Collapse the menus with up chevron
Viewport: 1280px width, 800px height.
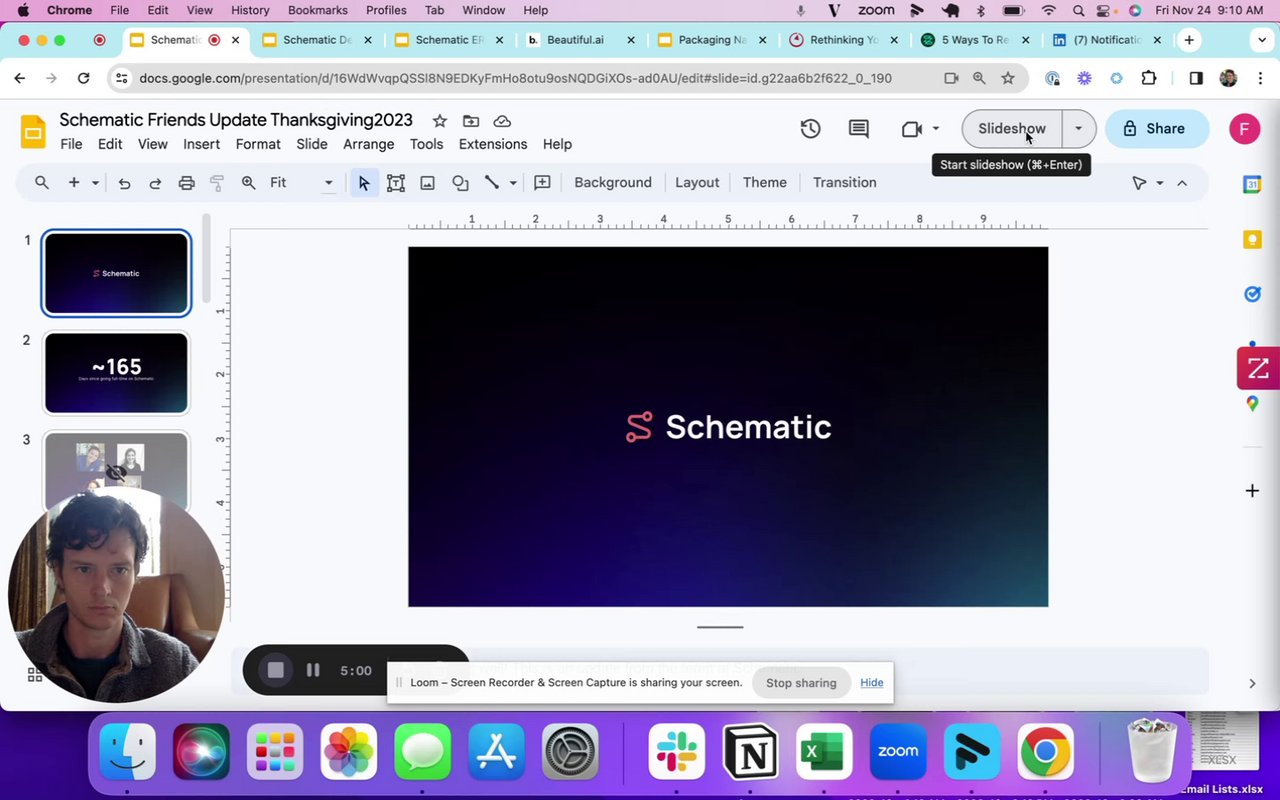pyautogui.click(x=1182, y=183)
